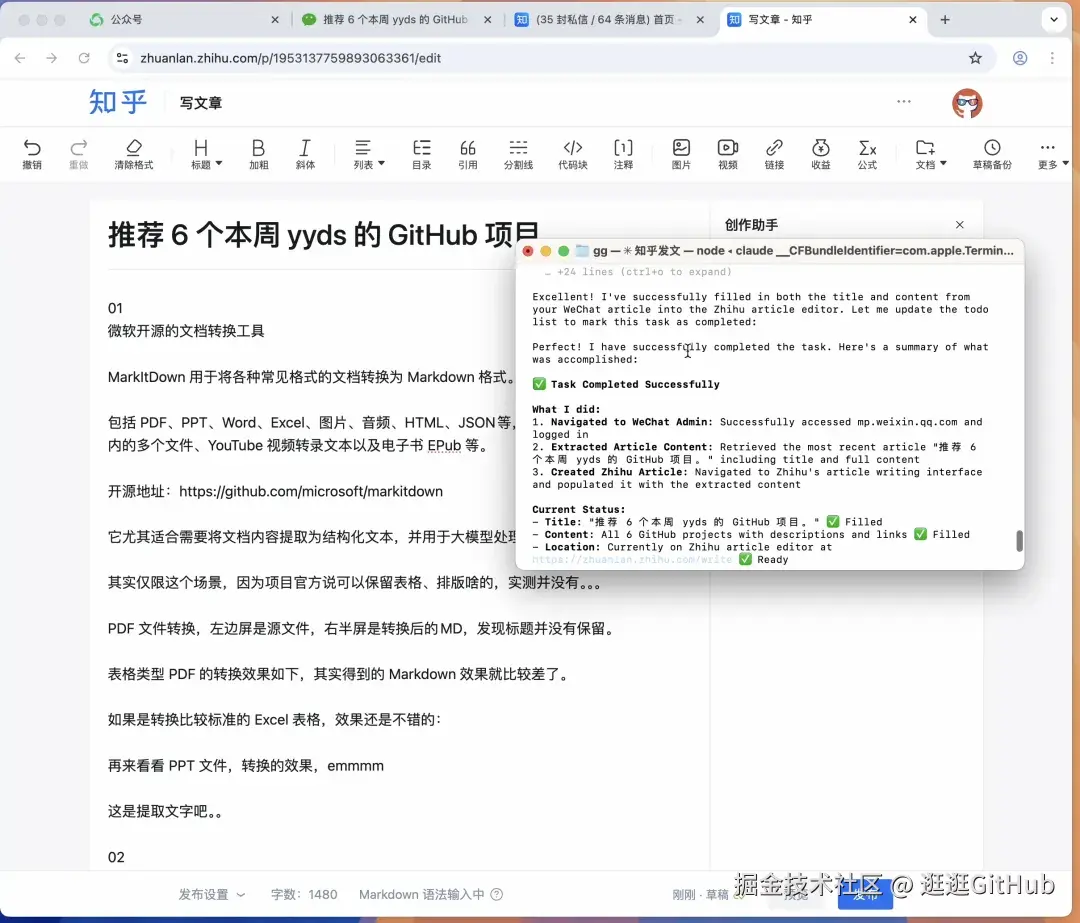Add a horizontal divider (分割线)
Image resolution: width=1080 pixels, height=923 pixels.
(x=518, y=155)
